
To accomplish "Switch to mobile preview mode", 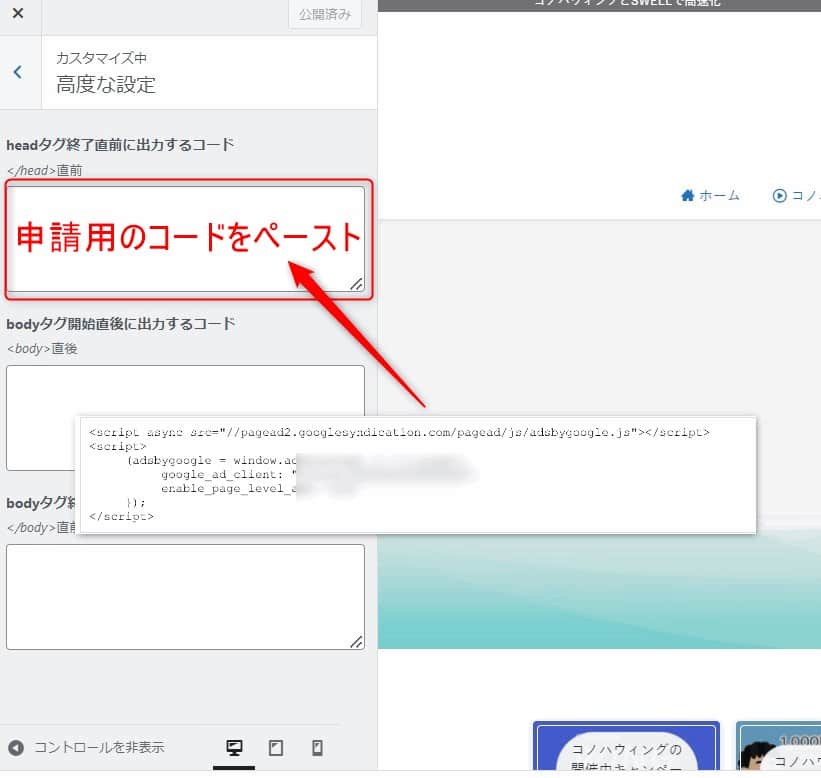I will point(317,747).
